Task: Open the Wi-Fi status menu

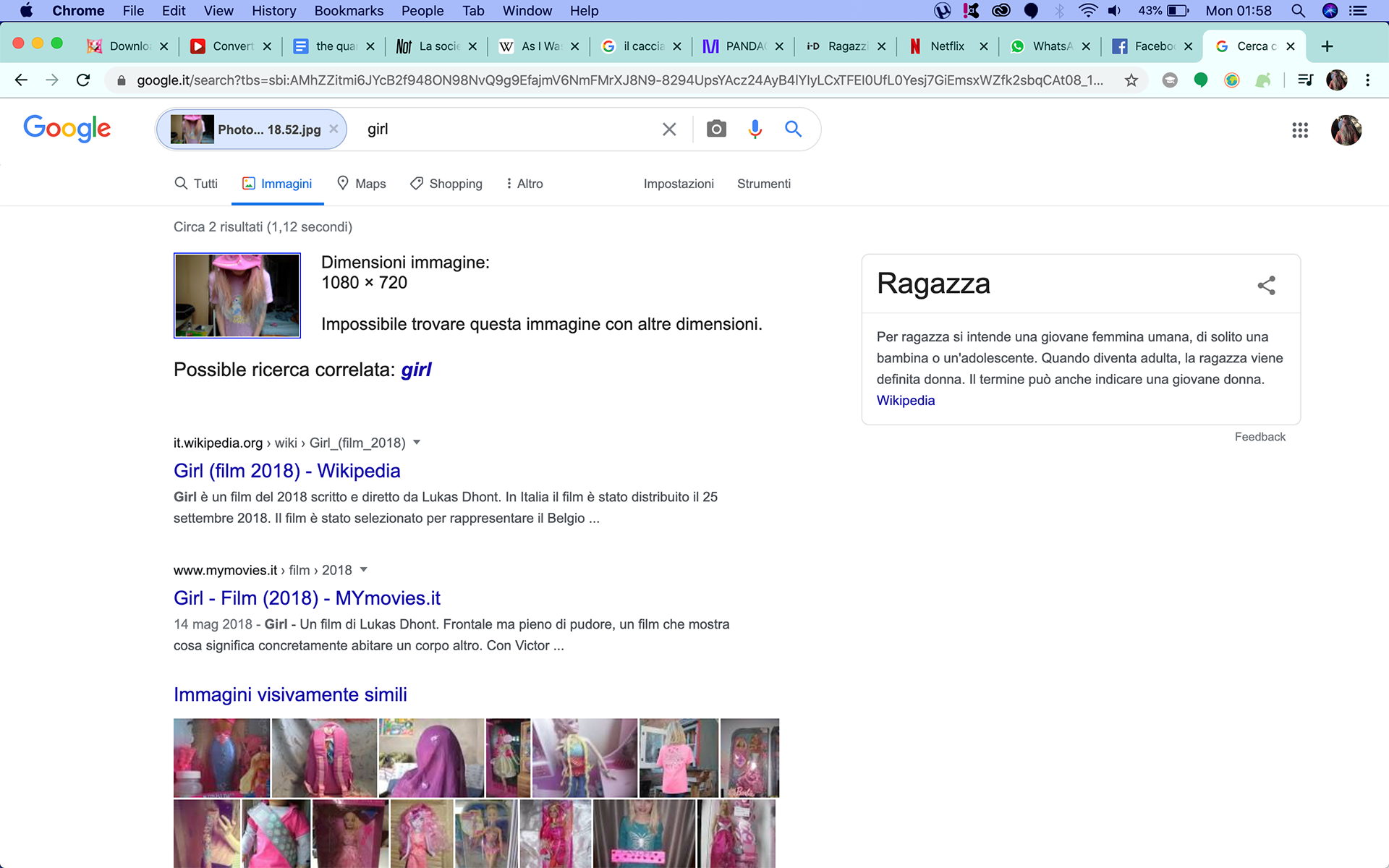Action: pyautogui.click(x=1087, y=11)
